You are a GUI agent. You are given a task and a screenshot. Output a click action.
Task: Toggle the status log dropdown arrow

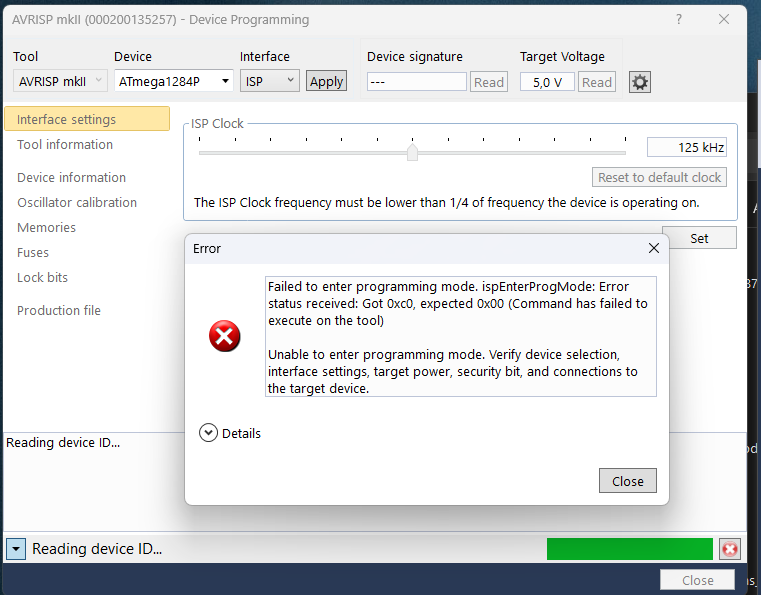pyautogui.click(x=16, y=549)
